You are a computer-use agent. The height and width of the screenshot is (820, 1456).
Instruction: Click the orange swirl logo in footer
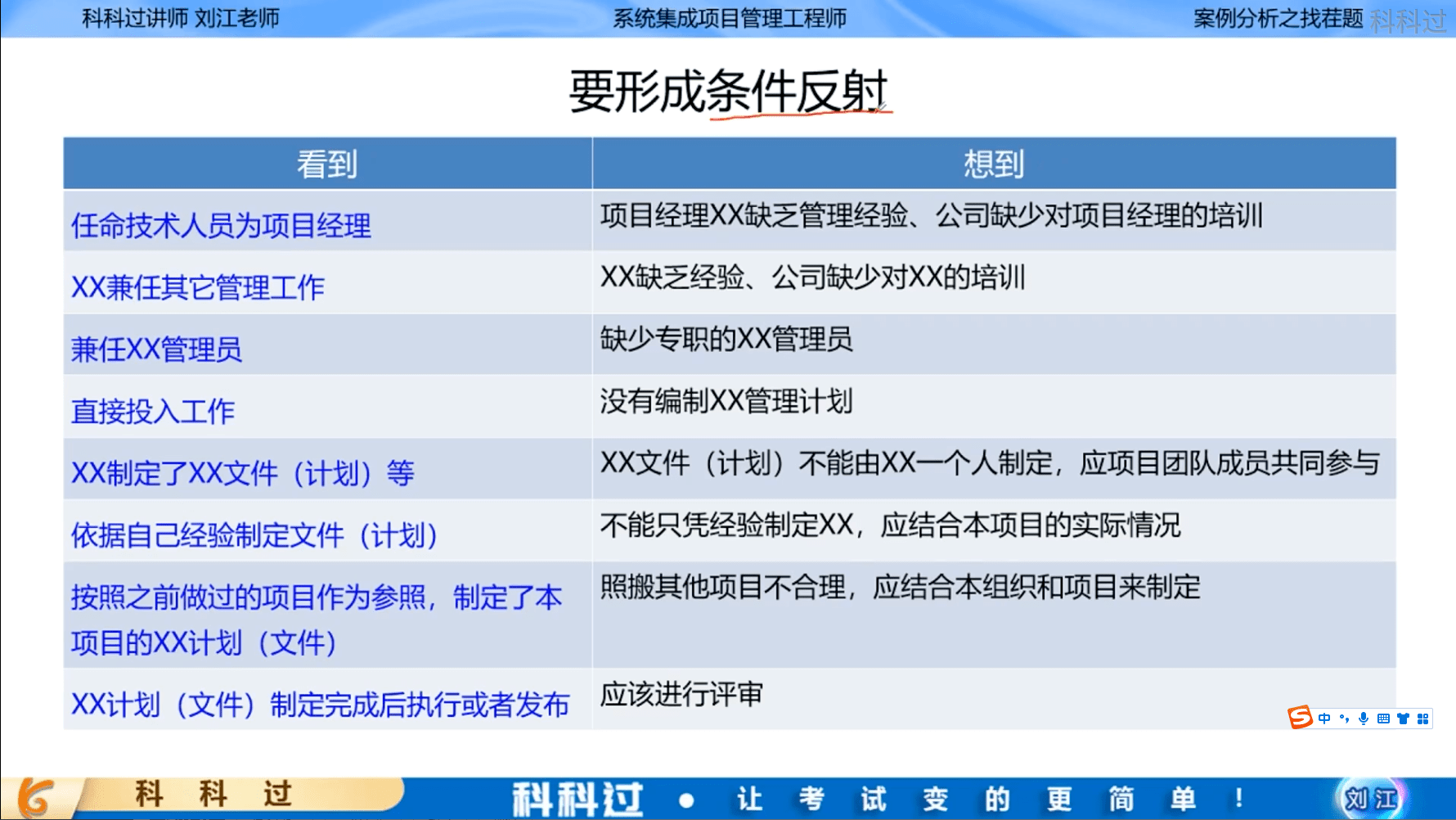pos(35,798)
